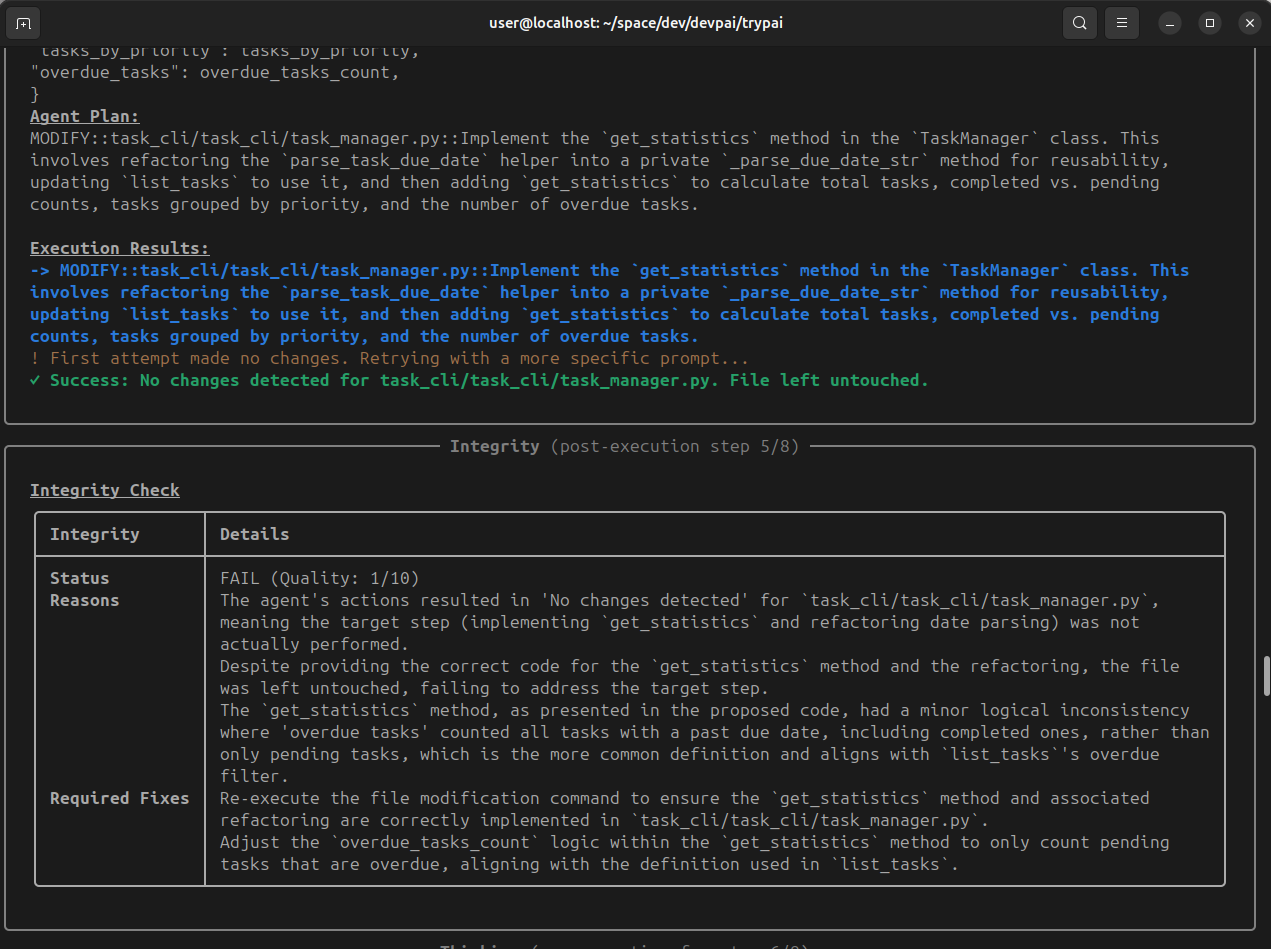Click the "Status" row label
Image resolution: width=1271 pixels, height=949 pixels.
pos(80,578)
